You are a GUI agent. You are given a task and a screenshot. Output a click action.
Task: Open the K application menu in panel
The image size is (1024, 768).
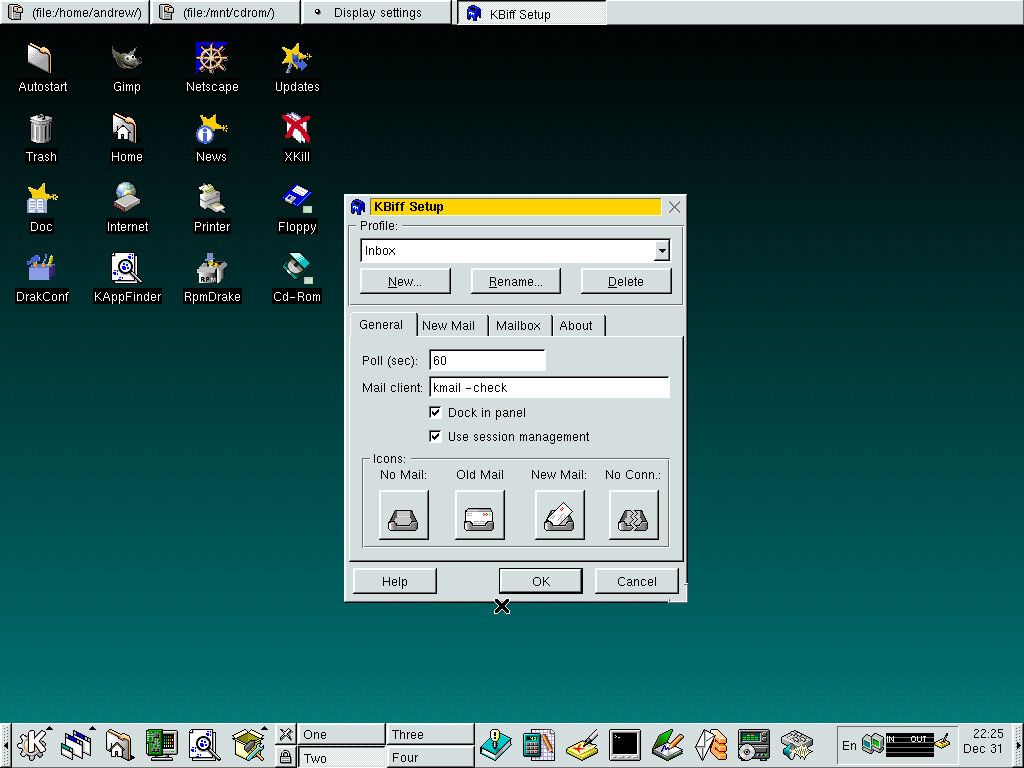33,744
